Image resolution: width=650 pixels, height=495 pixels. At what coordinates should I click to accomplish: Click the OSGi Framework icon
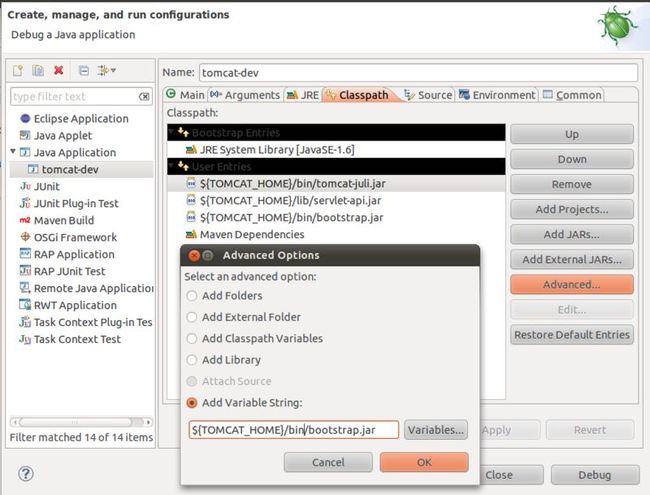[25, 237]
